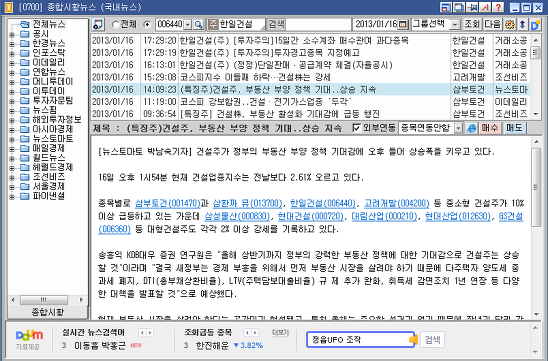This screenshot has width=548, height=361.
Task: Expand the 이데일리 tree folder
Action: point(12,63)
